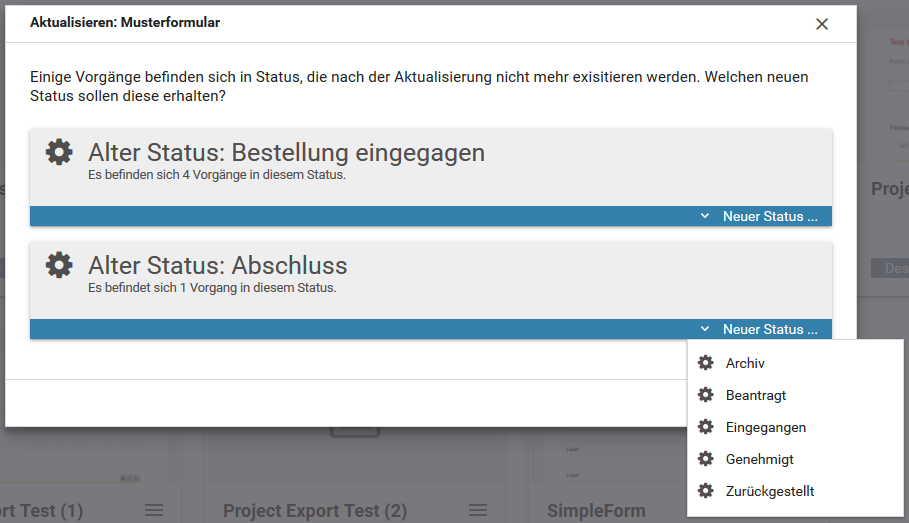Click gear icon beside "Alter Status: Abschluss"
Viewport: 909px width, 523px height.
[x=59, y=265]
